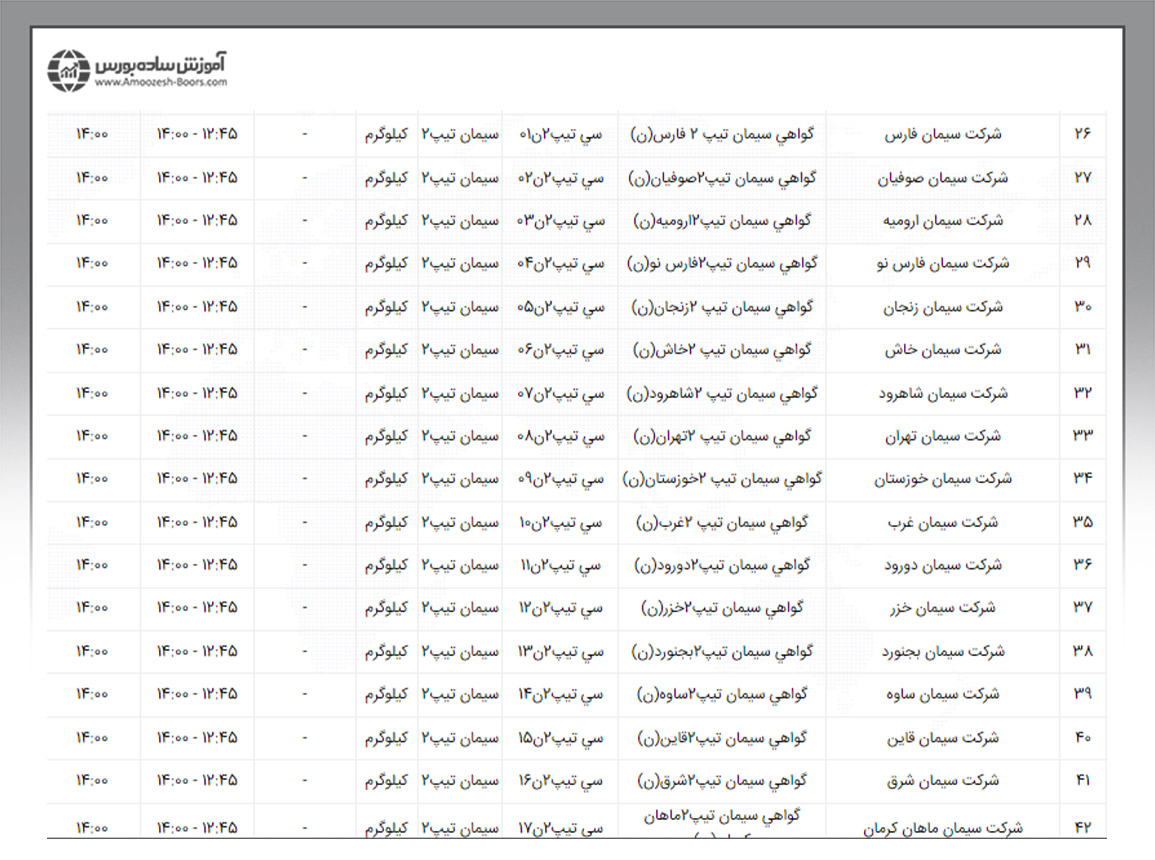Screen dimensions: 1155x860
Task: Click certificate گواهي سیمان تیپ۲دورود(ن)
Action: point(721,565)
